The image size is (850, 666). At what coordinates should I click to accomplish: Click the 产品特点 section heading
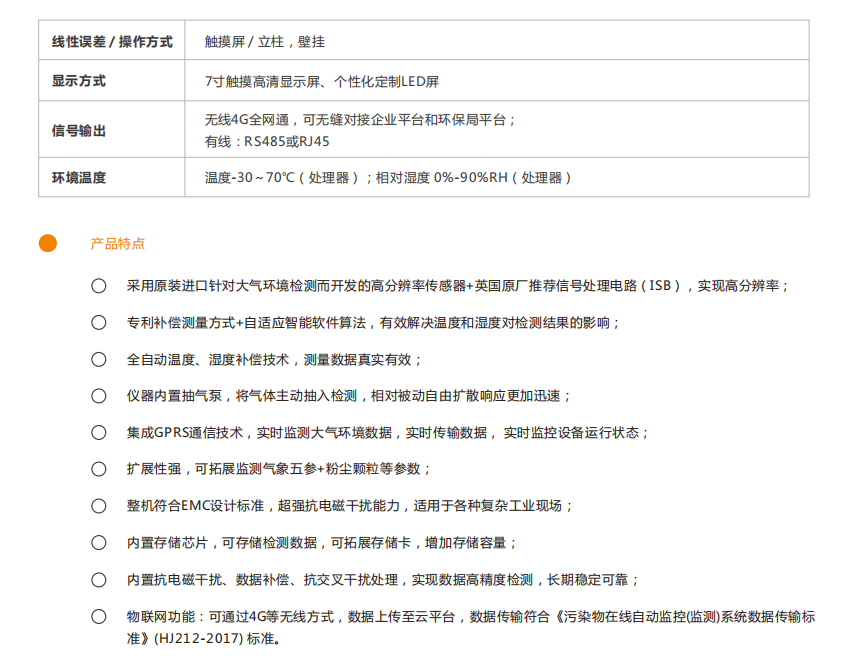coord(117,243)
